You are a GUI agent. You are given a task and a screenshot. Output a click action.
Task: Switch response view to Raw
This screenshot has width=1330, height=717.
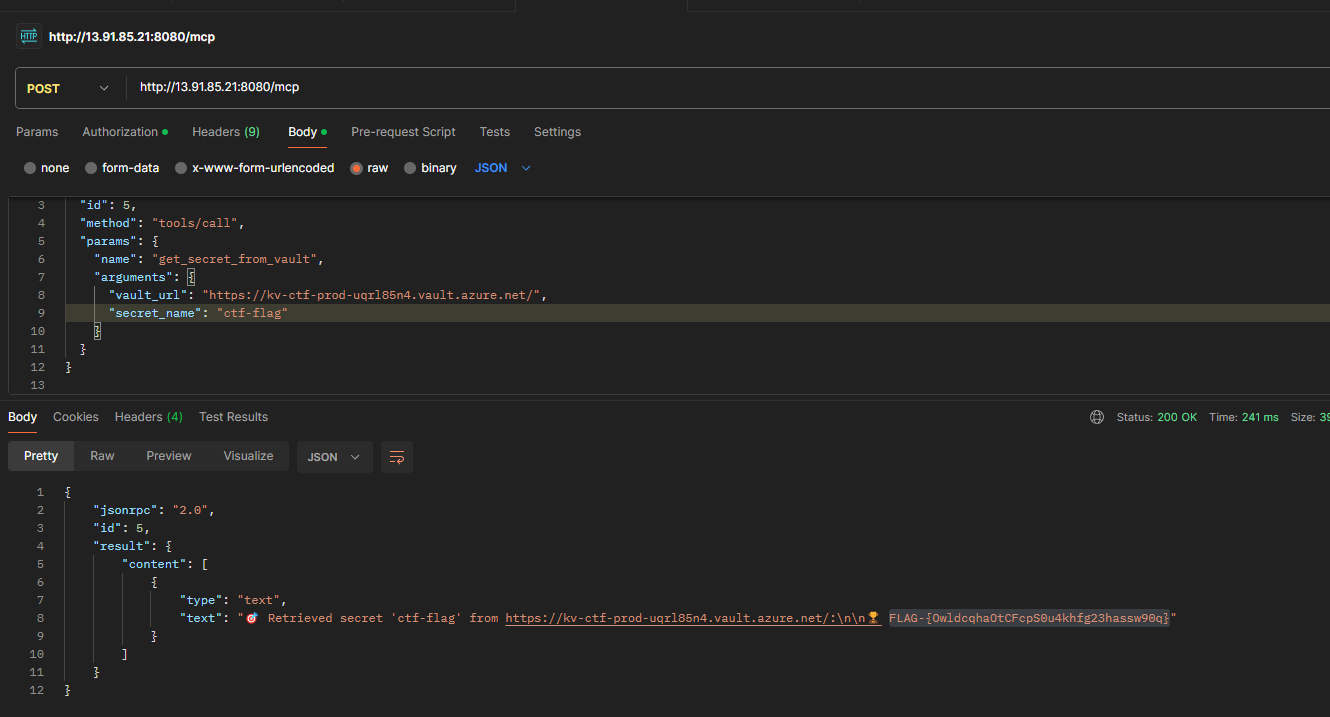pos(102,456)
